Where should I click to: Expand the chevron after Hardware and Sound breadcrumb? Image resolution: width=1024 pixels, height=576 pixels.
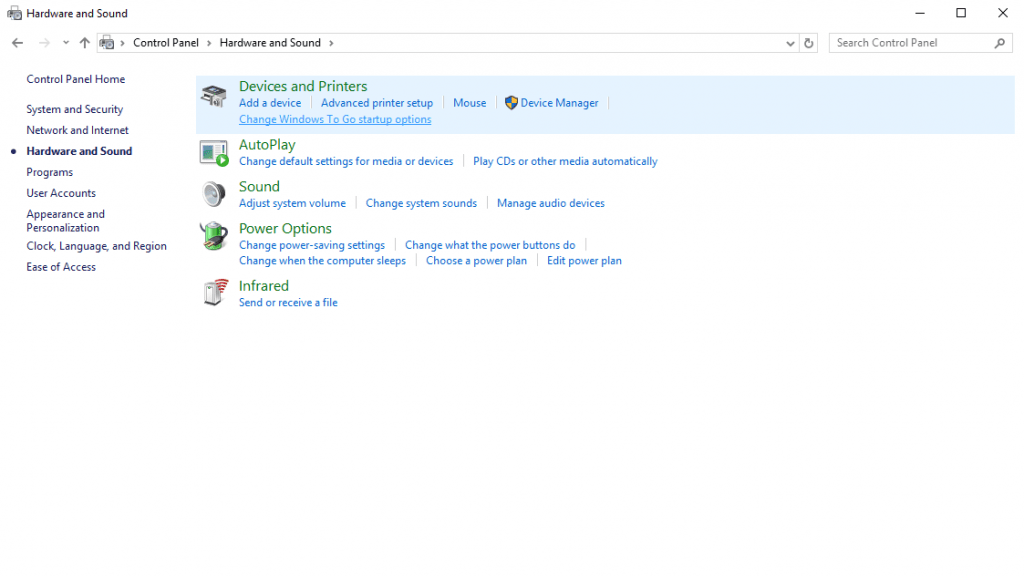(x=331, y=43)
